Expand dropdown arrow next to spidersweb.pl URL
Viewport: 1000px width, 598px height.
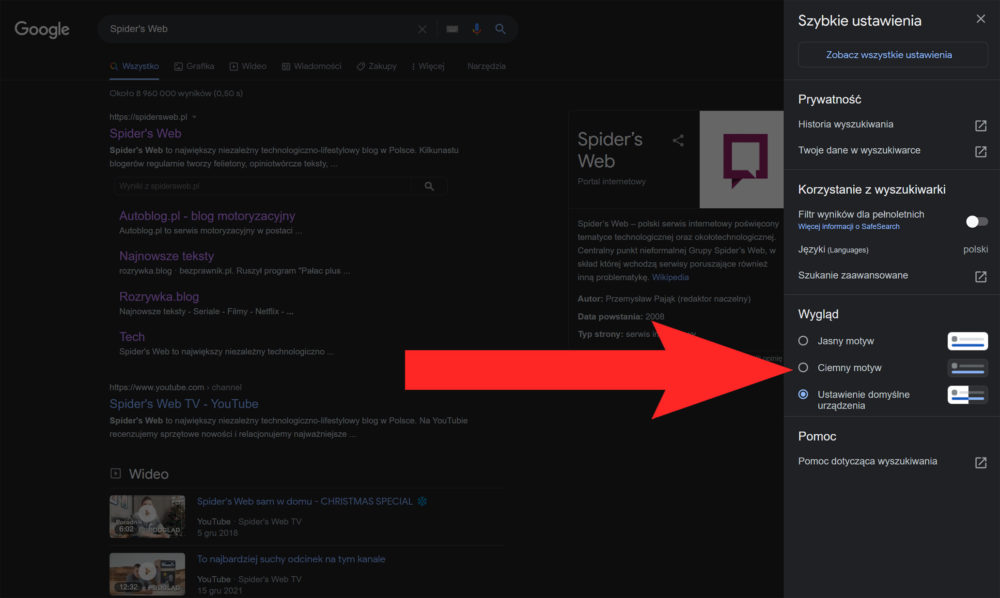194,117
